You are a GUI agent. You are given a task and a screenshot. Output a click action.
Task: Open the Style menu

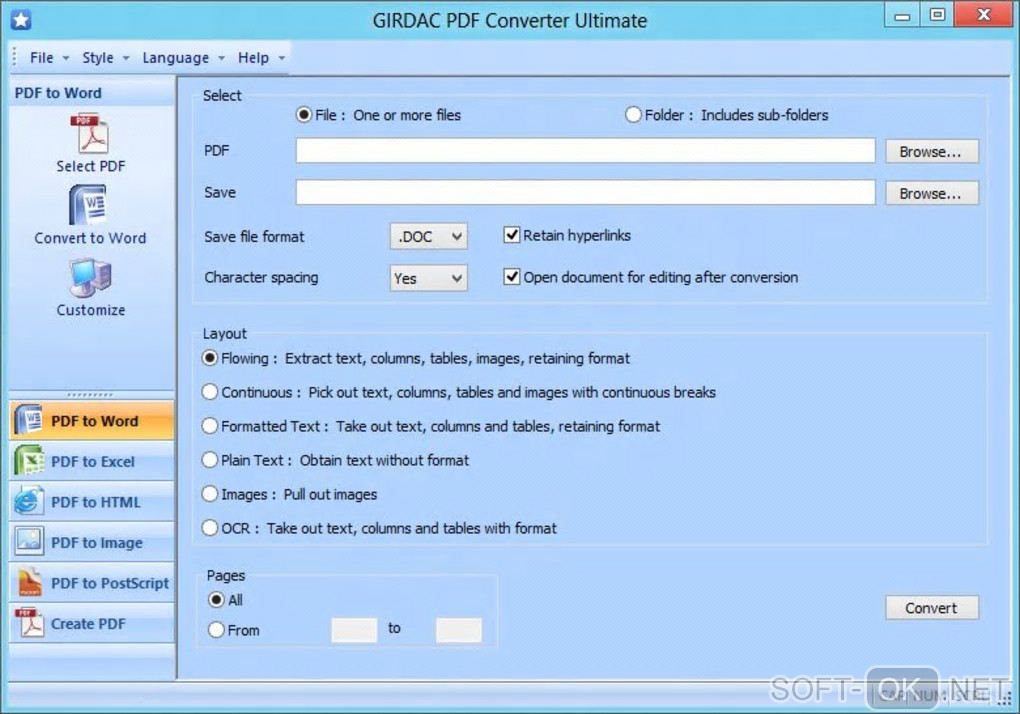pyautogui.click(x=105, y=58)
